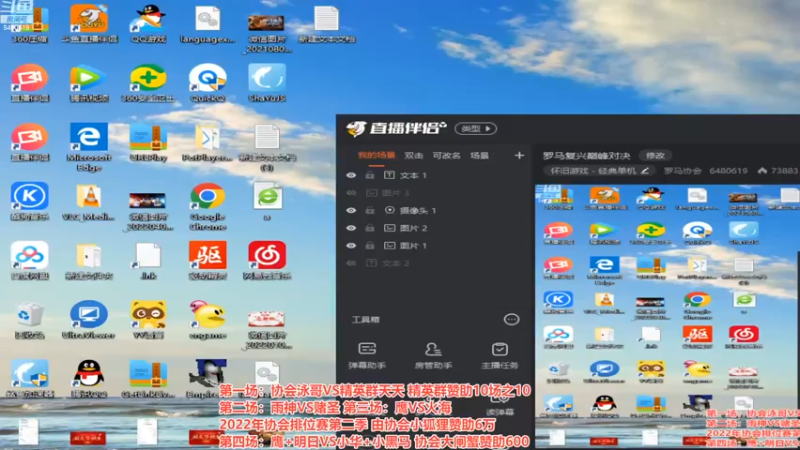The width and height of the screenshot is (800, 450).
Task: Open the QQ游戏 penguin shortcut
Action: pos(148,23)
